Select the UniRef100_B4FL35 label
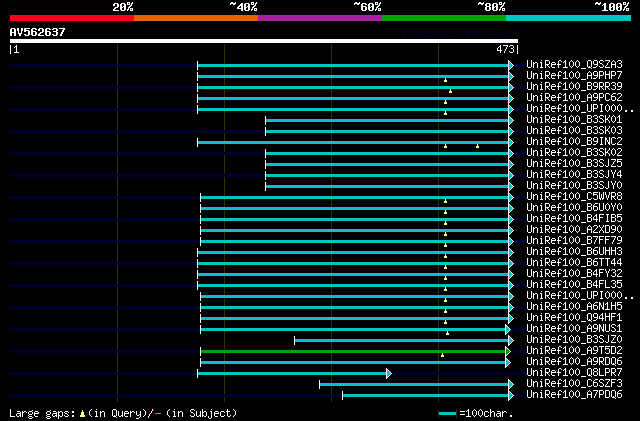 (574, 285)
